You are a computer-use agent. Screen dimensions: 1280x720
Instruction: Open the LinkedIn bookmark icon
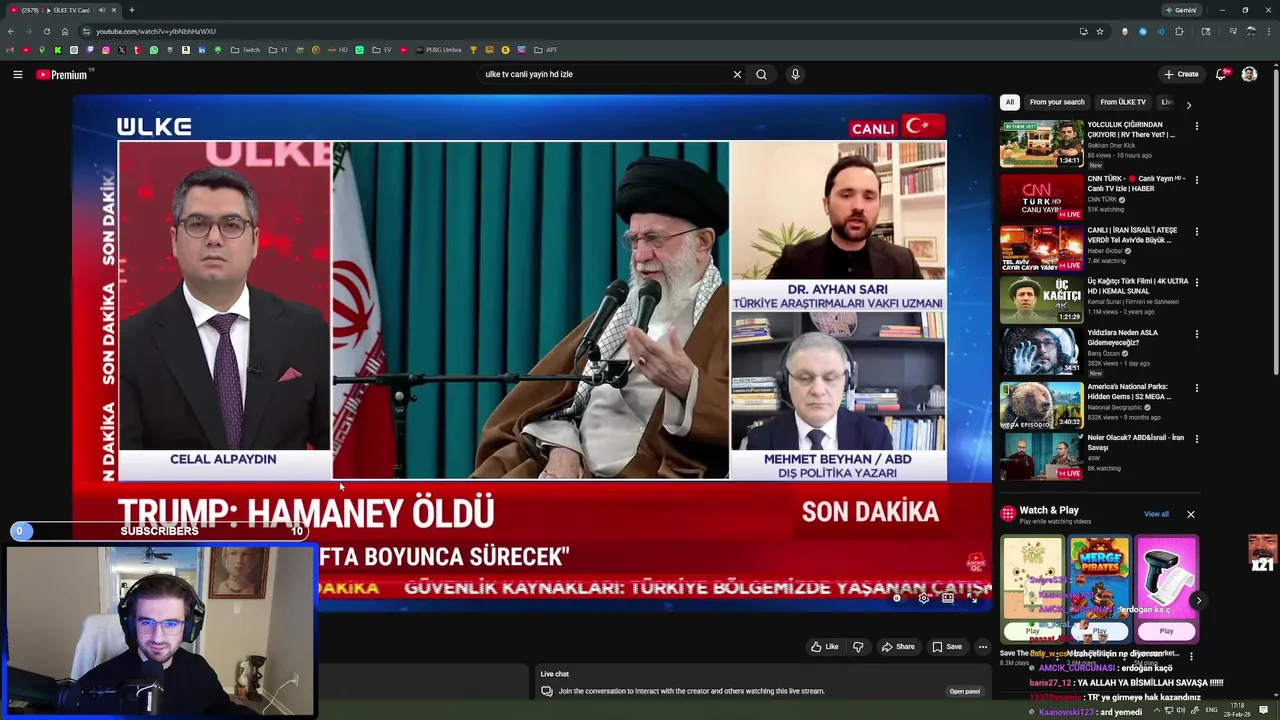[202, 50]
